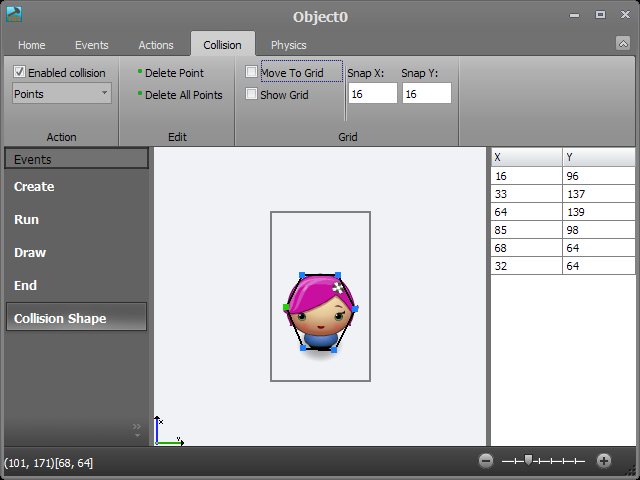Open the Points collision type dropdown
Screen dimensions: 640x480
[62, 94]
